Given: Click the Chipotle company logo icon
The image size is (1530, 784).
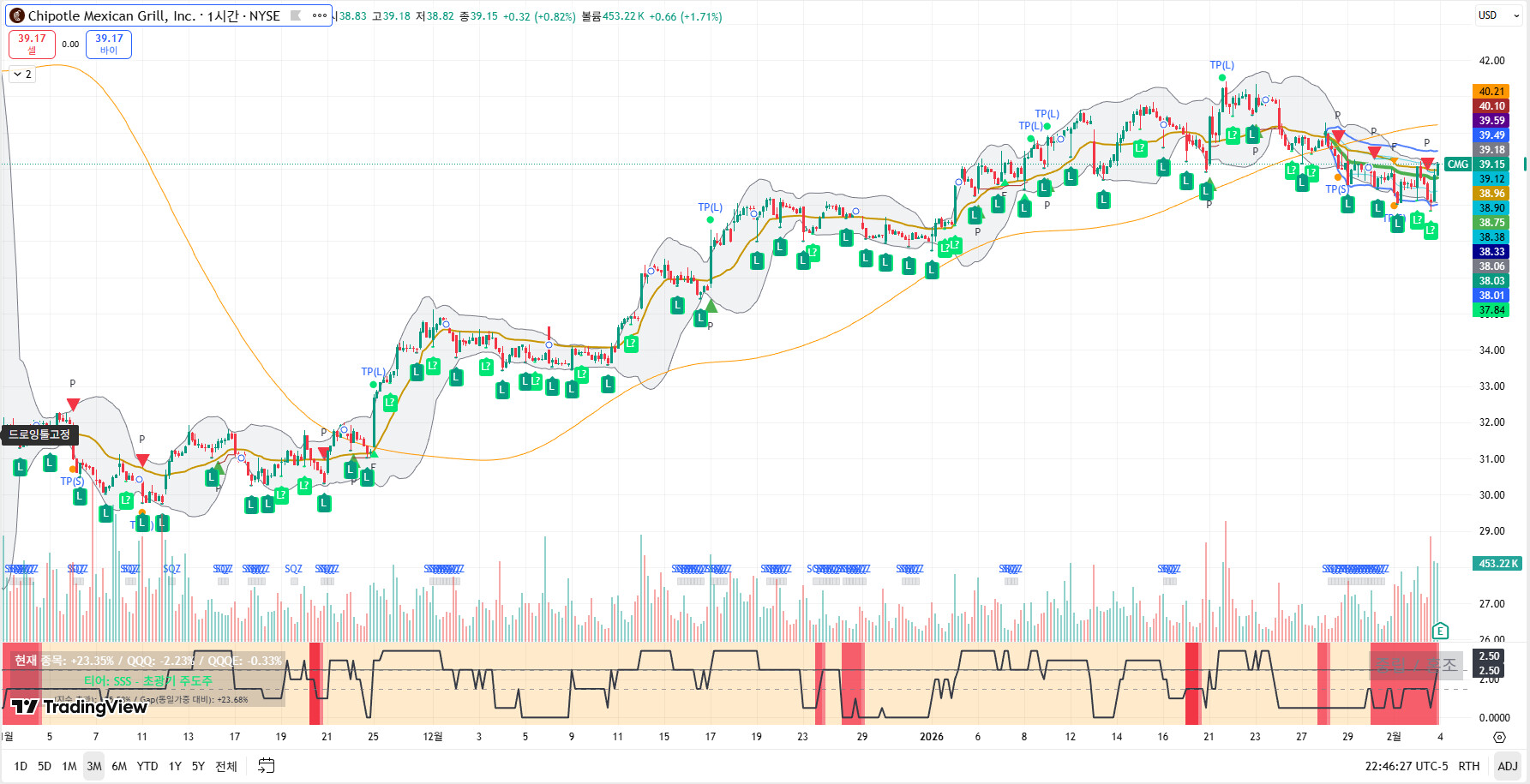Looking at the screenshot, I should [x=17, y=15].
